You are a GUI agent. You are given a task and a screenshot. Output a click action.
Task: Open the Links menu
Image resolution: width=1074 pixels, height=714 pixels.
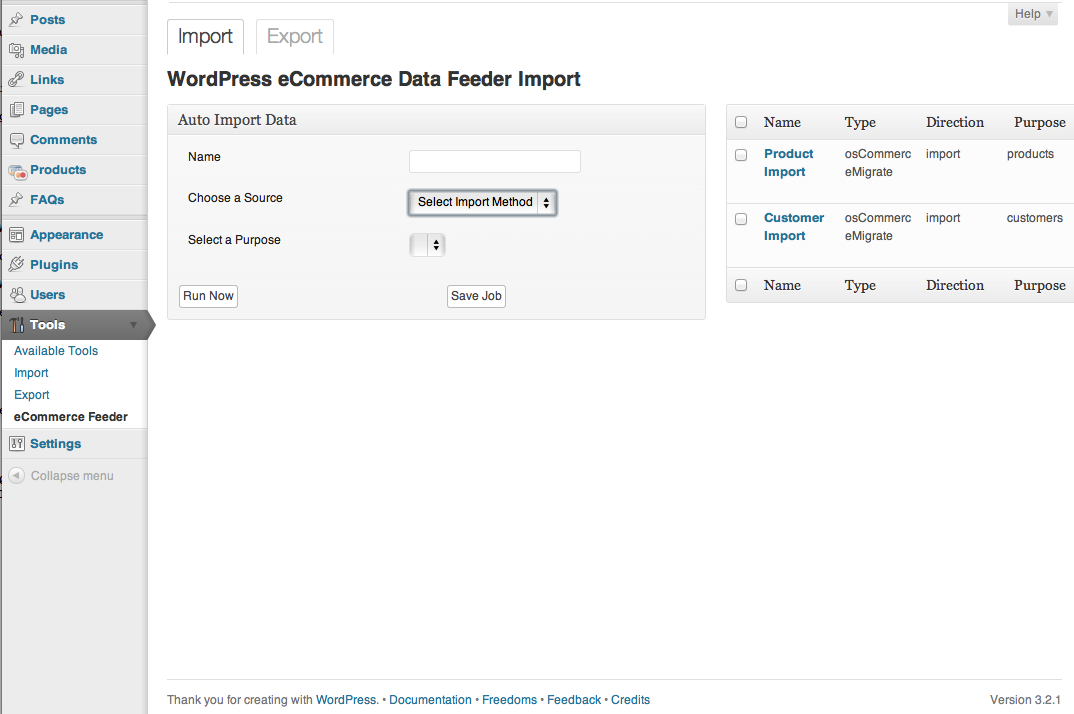click(47, 79)
